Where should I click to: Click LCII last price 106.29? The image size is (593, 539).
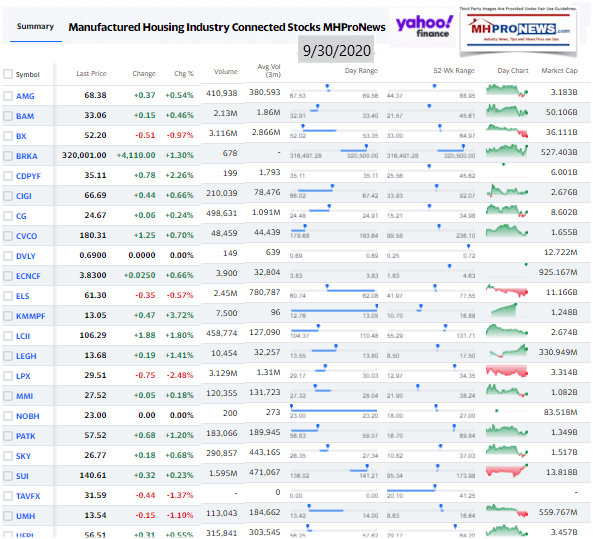(93, 335)
